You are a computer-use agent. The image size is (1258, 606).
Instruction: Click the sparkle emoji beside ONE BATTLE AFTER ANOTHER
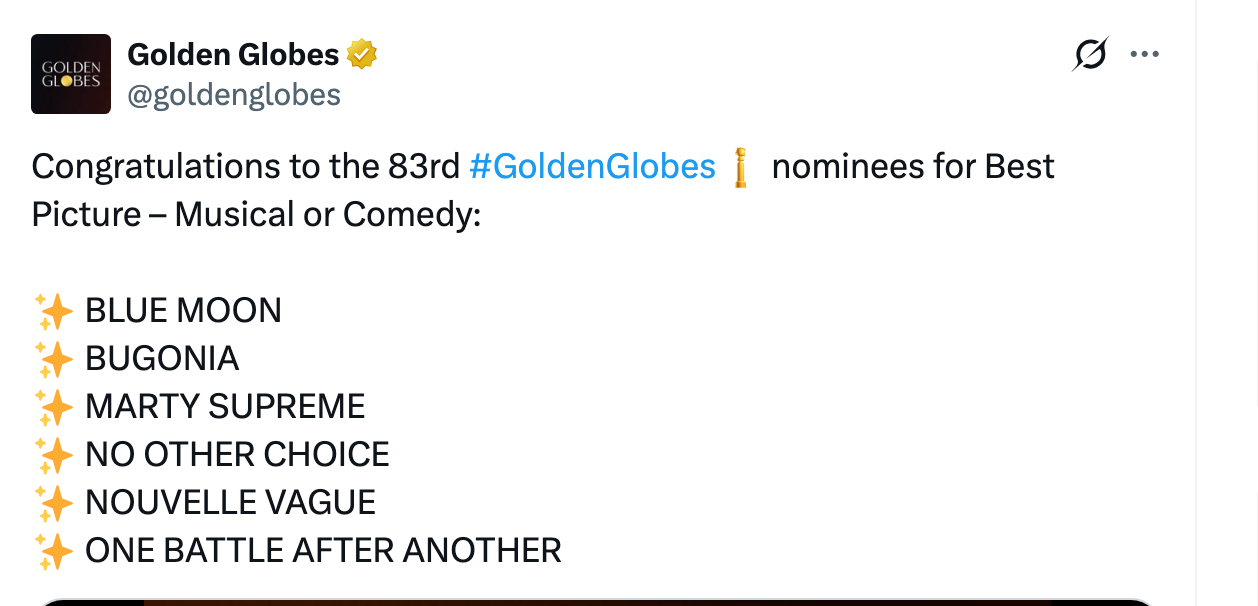[x=54, y=551]
